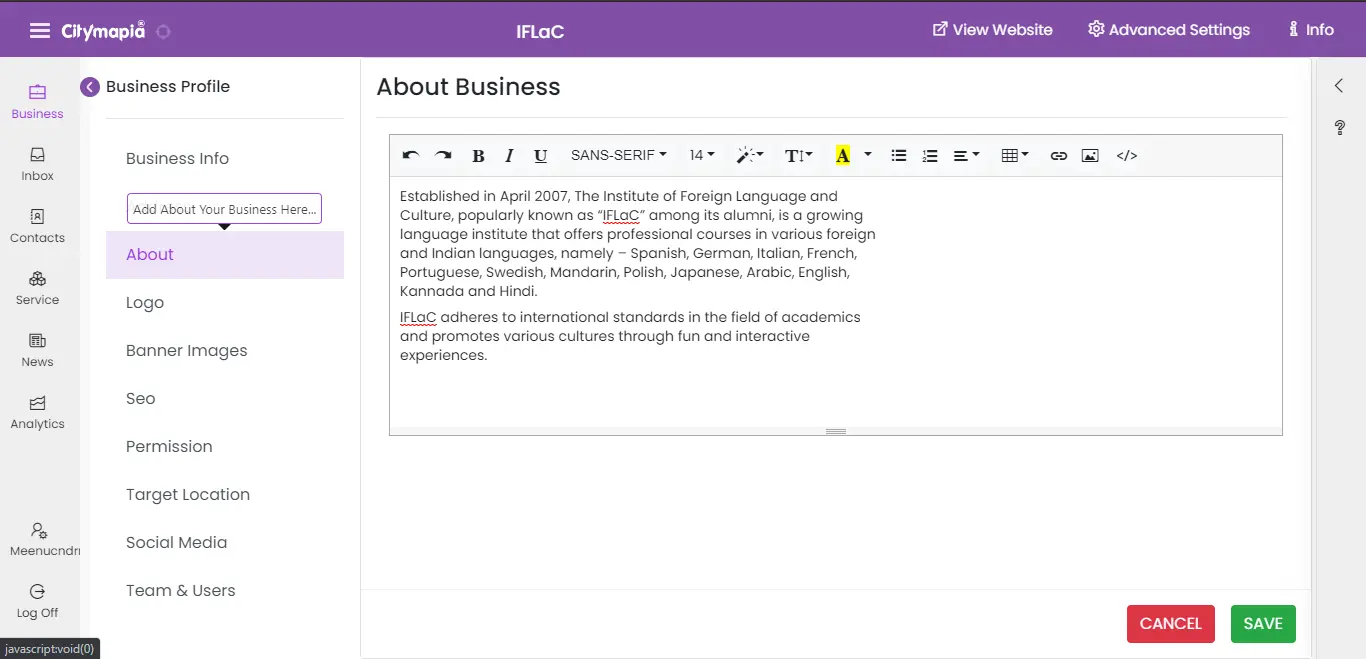Open the SANS-SERIF font family dropdown
Viewport: 1366px width, 659px height.
pyautogui.click(x=619, y=155)
